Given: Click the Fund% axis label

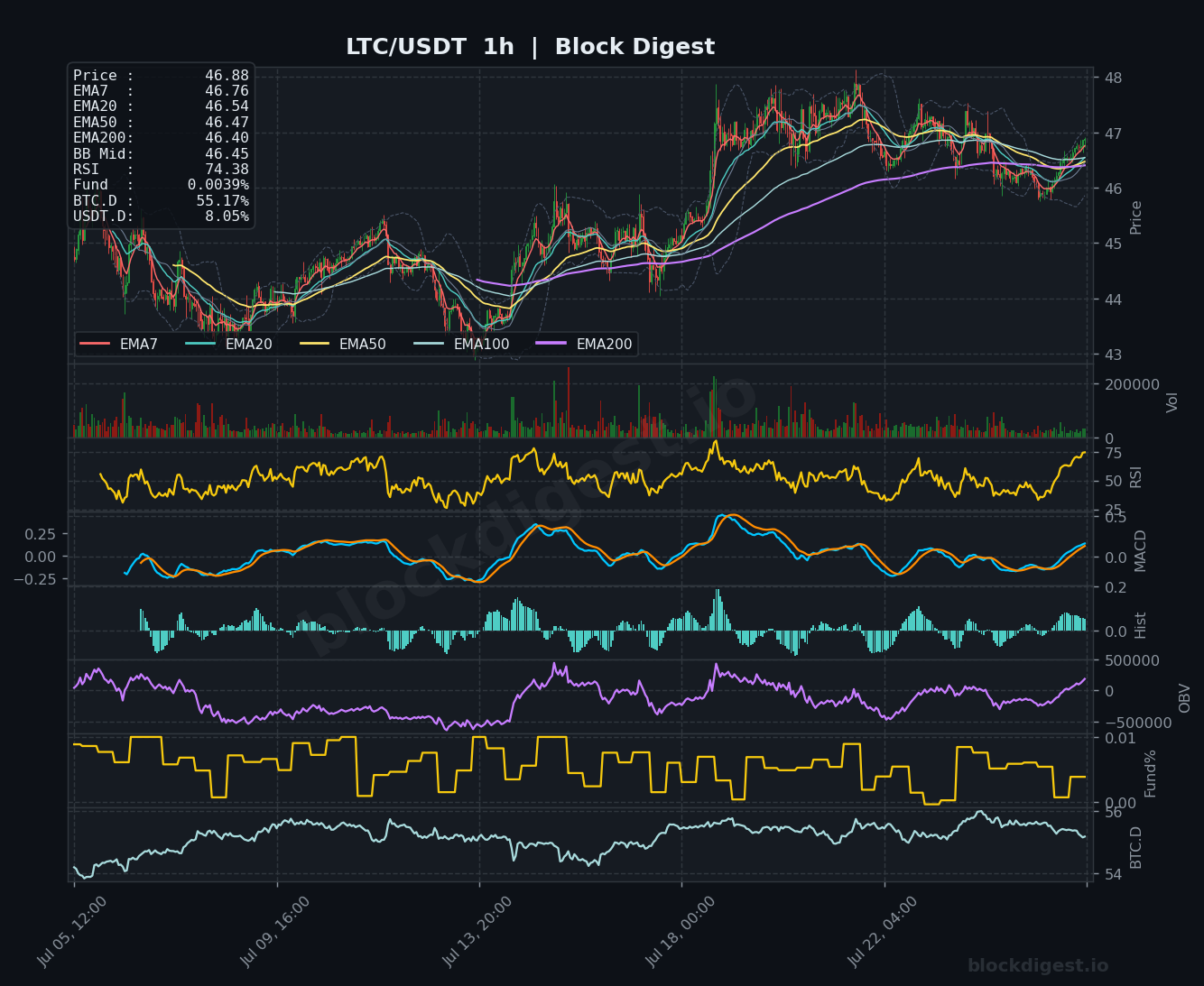Looking at the screenshot, I should 1150,773.
